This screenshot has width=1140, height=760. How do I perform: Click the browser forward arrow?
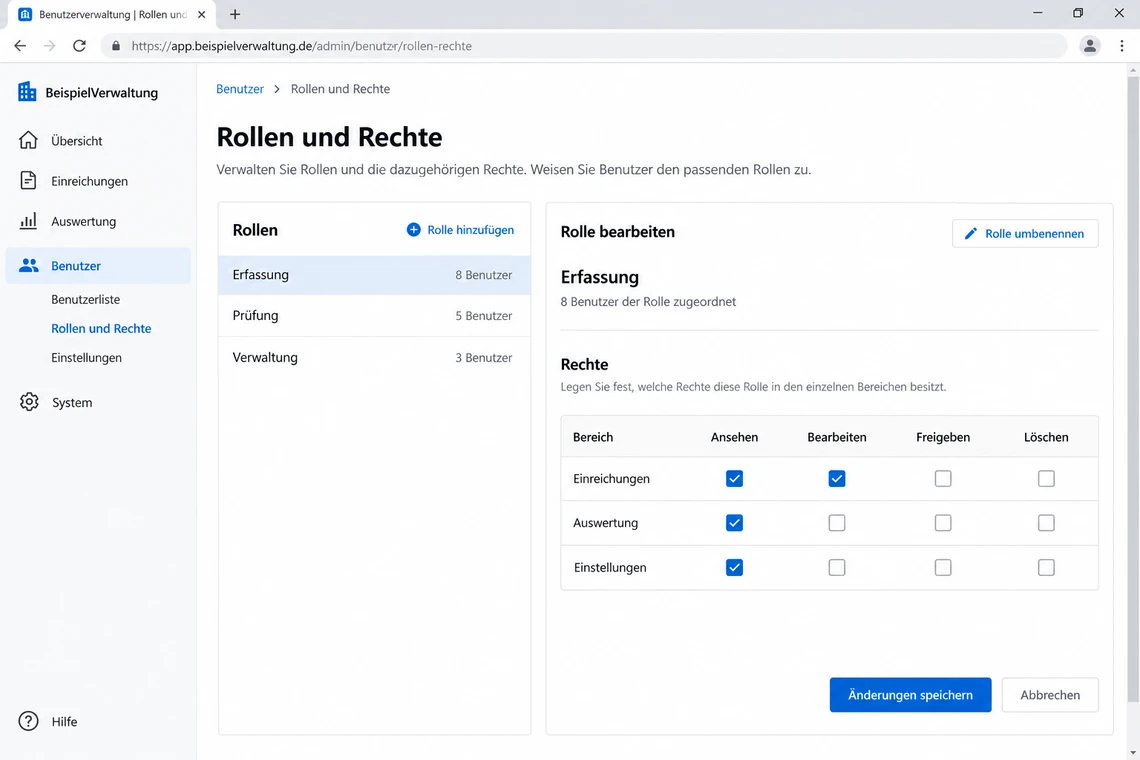pos(49,46)
